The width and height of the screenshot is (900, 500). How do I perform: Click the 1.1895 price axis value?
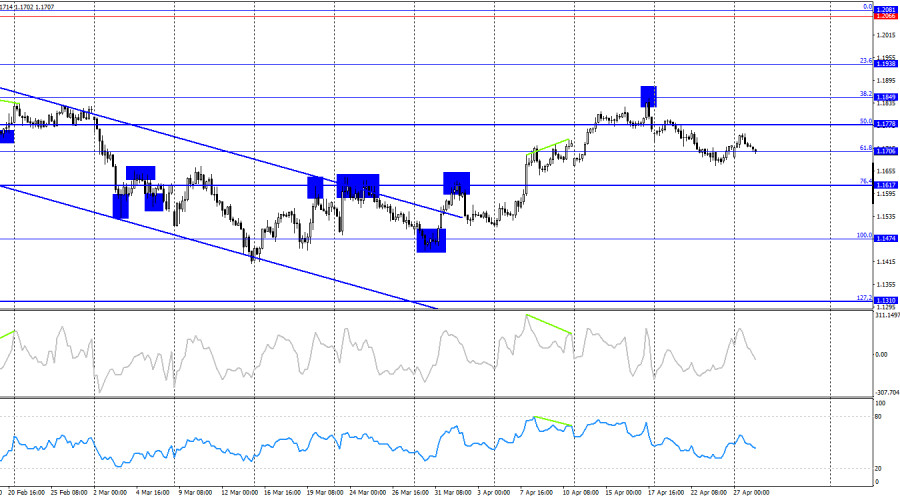tap(886, 80)
